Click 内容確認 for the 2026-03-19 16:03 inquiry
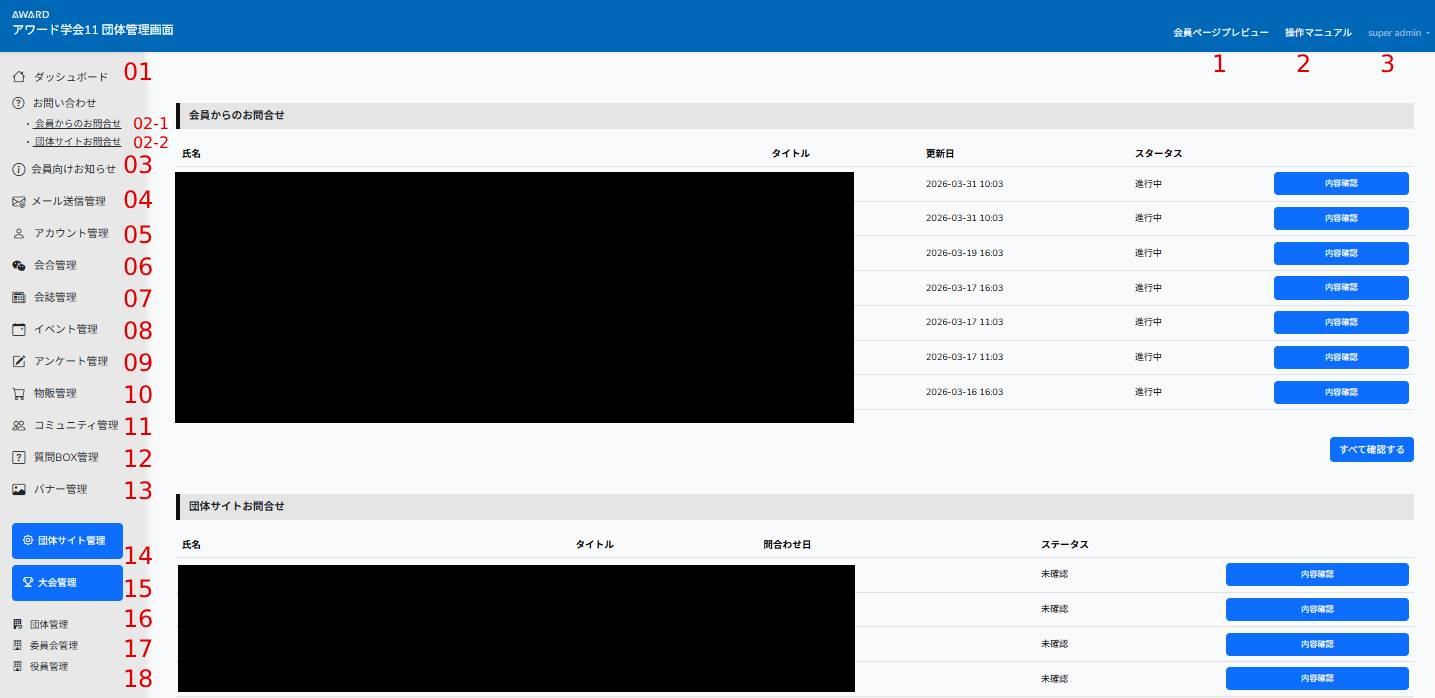This screenshot has height=698, width=1435. click(x=1340, y=253)
